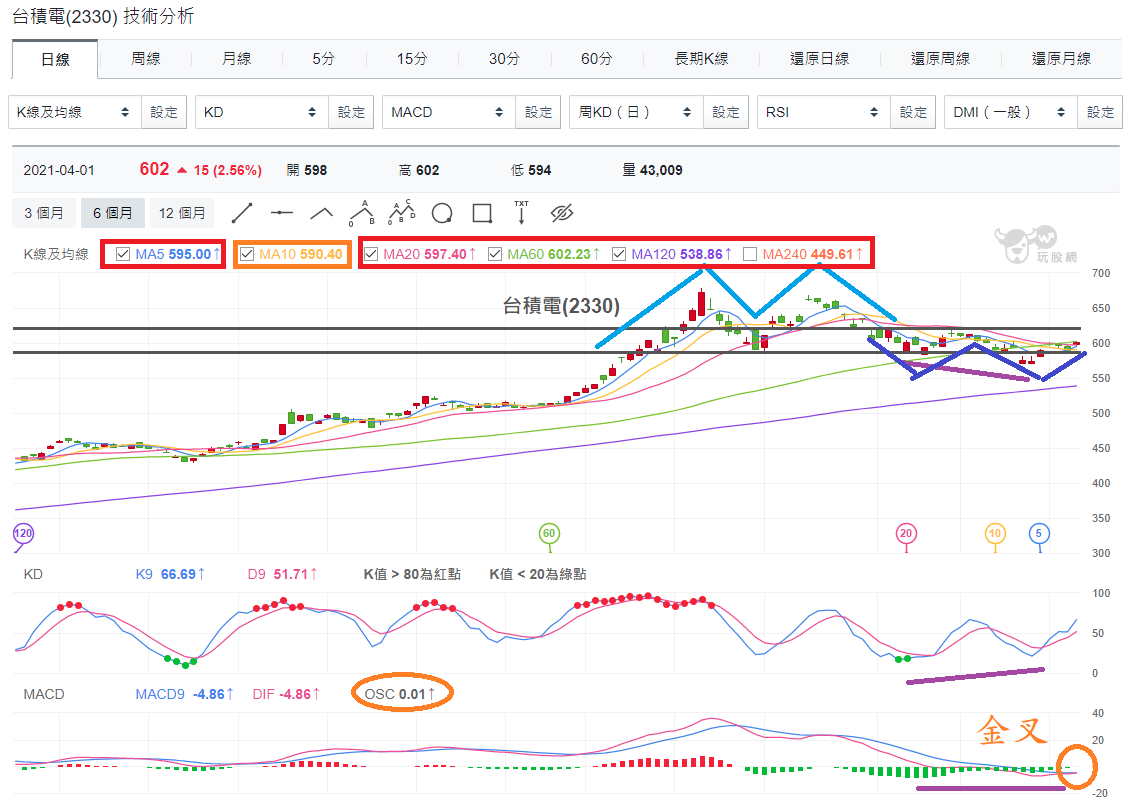Switch to the 15分 tab
The width and height of the screenshot is (1140, 797).
[x=412, y=59]
